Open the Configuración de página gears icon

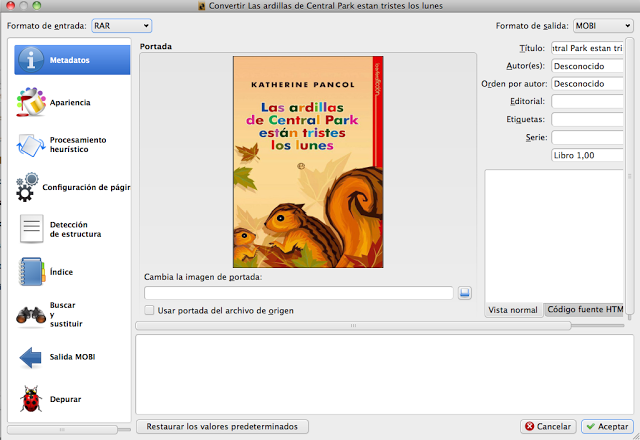click(x=27, y=187)
